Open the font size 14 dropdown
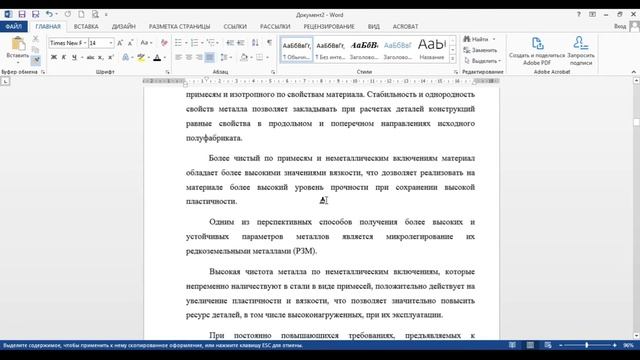Screen dimensions: 640x360 pyautogui.click(x=111, y=43)
